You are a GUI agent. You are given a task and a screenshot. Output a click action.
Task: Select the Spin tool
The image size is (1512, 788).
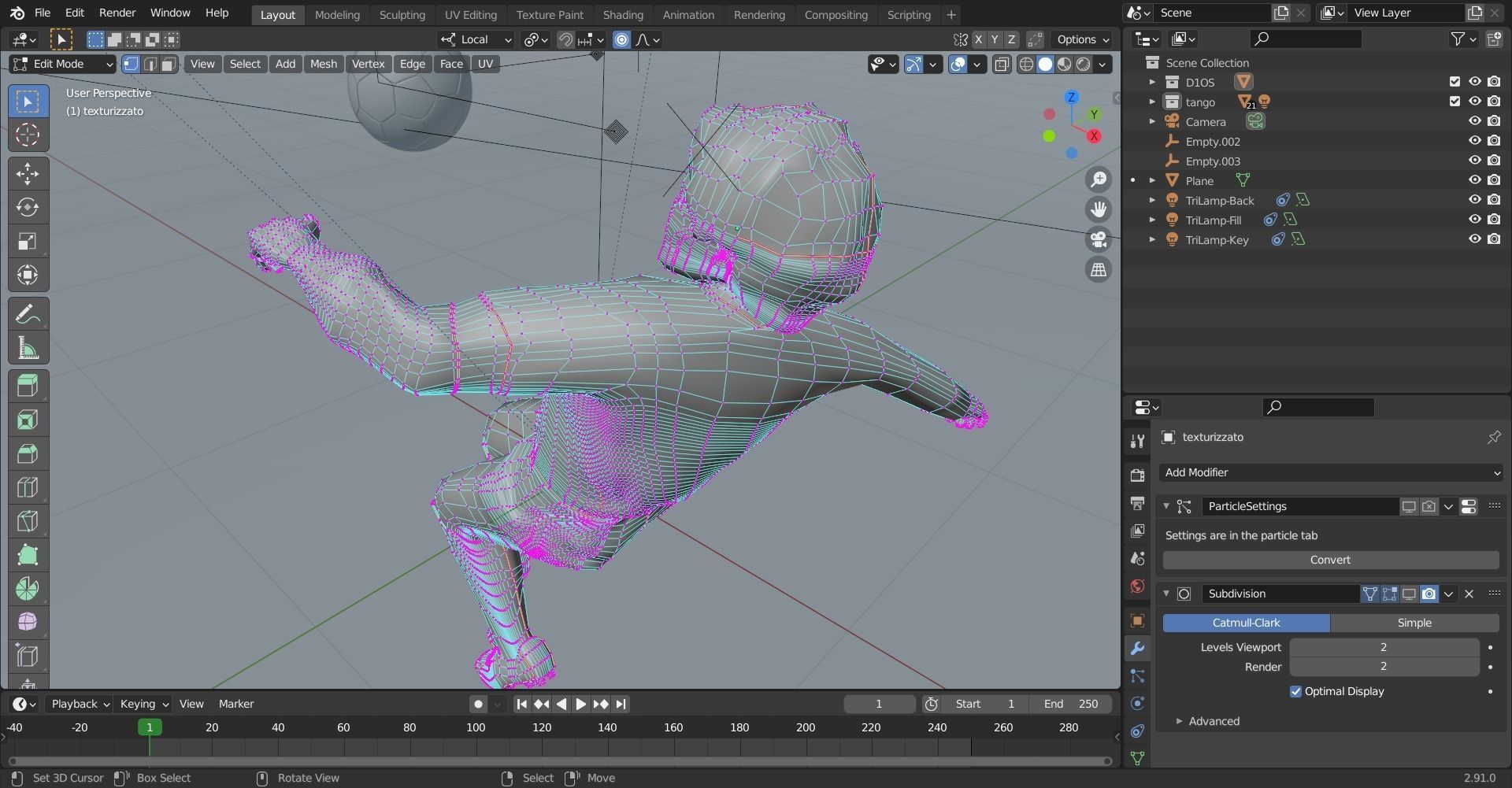28,589
